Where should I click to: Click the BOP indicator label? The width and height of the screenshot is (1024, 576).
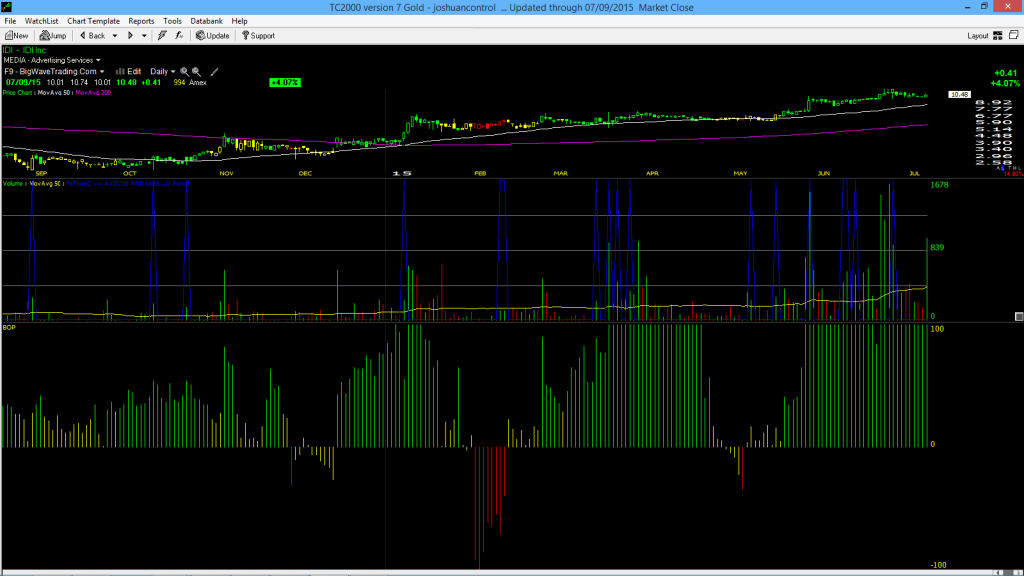pos(9,327)
